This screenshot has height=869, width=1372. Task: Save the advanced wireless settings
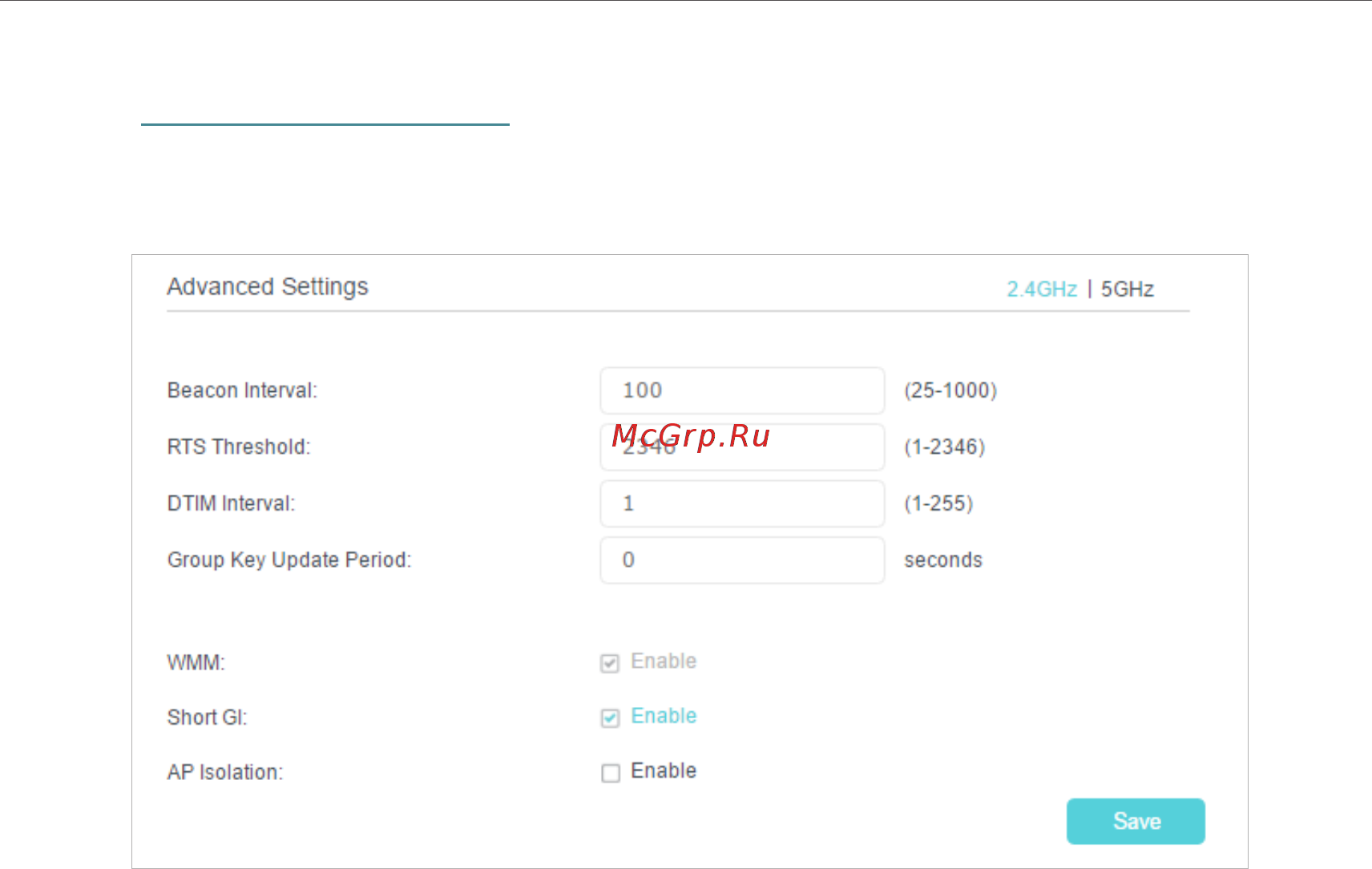(1136, 821)
